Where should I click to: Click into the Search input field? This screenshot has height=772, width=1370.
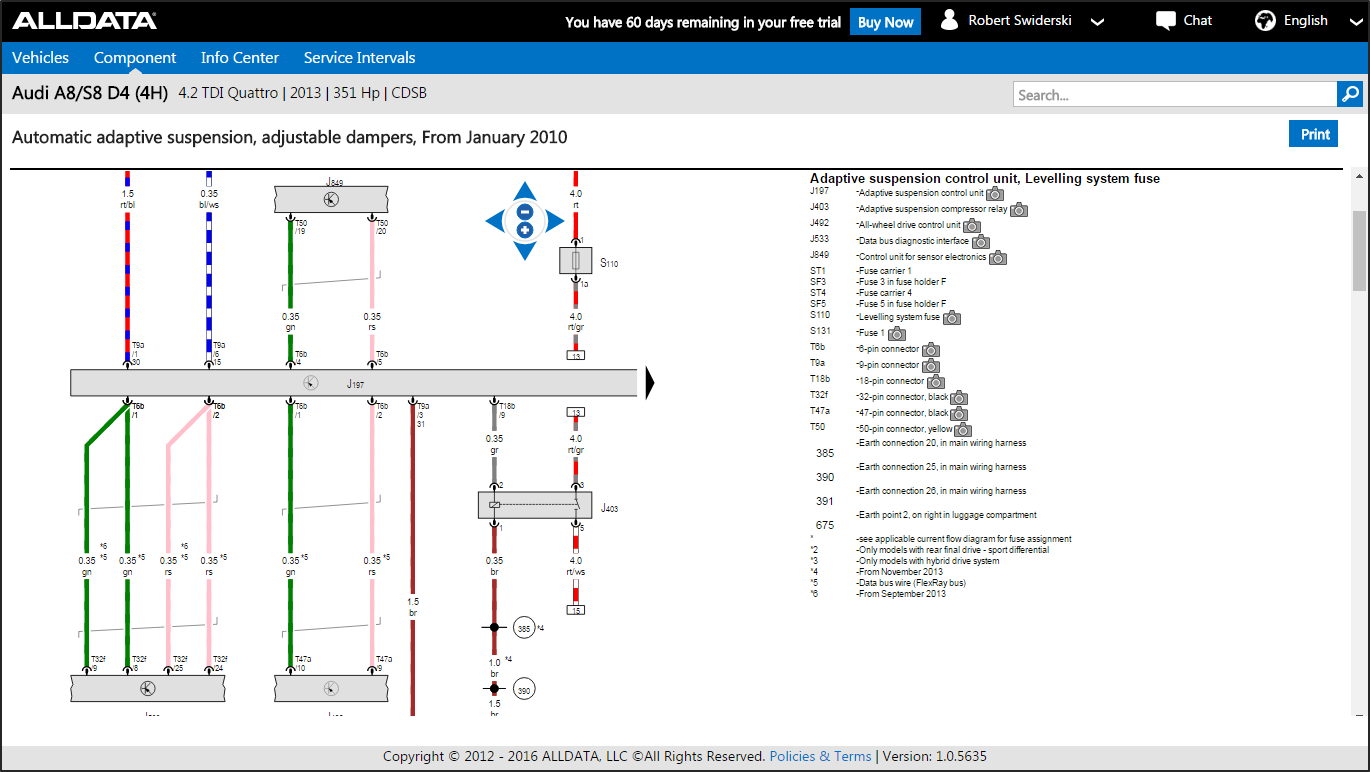pyautogui.click(x=1174, y=94)
